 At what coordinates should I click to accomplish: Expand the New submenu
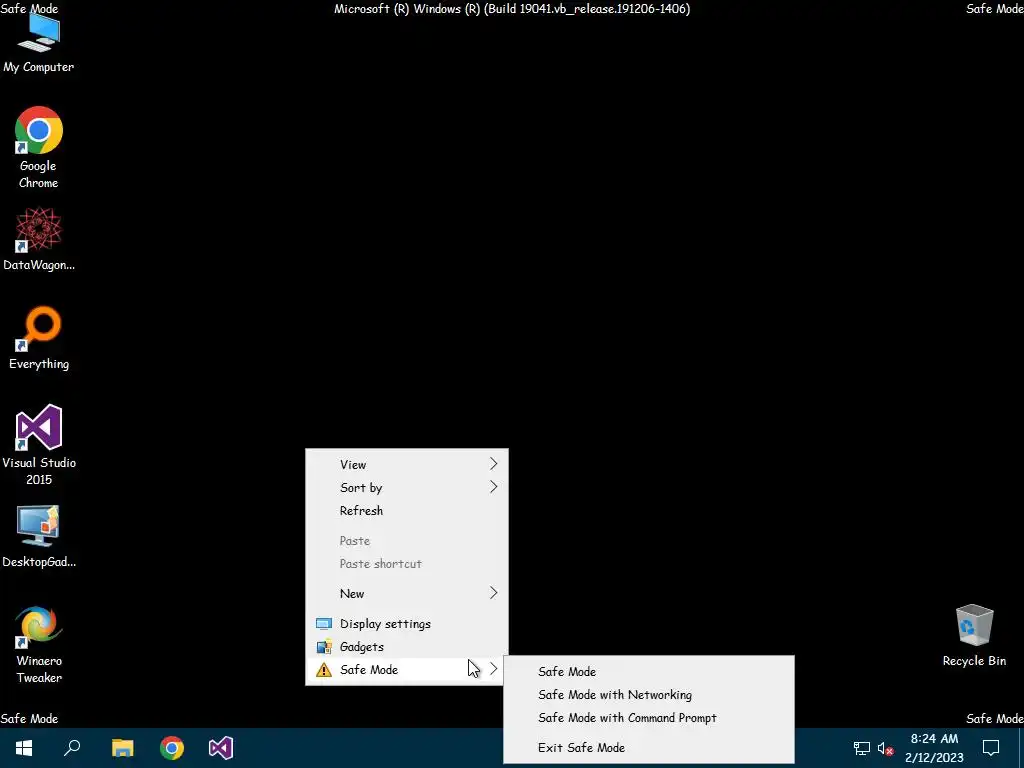coord(407,594)
